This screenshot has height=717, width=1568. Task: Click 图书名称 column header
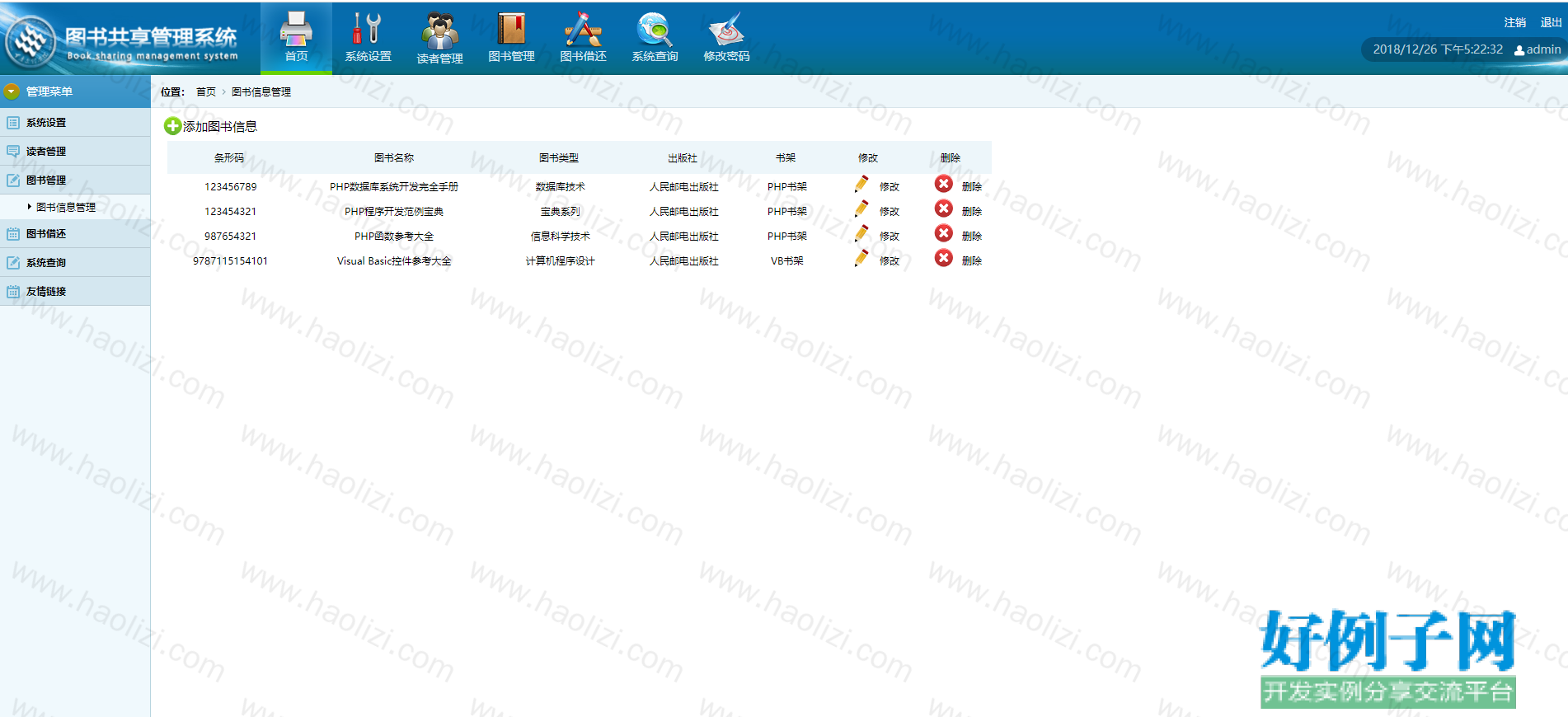394,157
